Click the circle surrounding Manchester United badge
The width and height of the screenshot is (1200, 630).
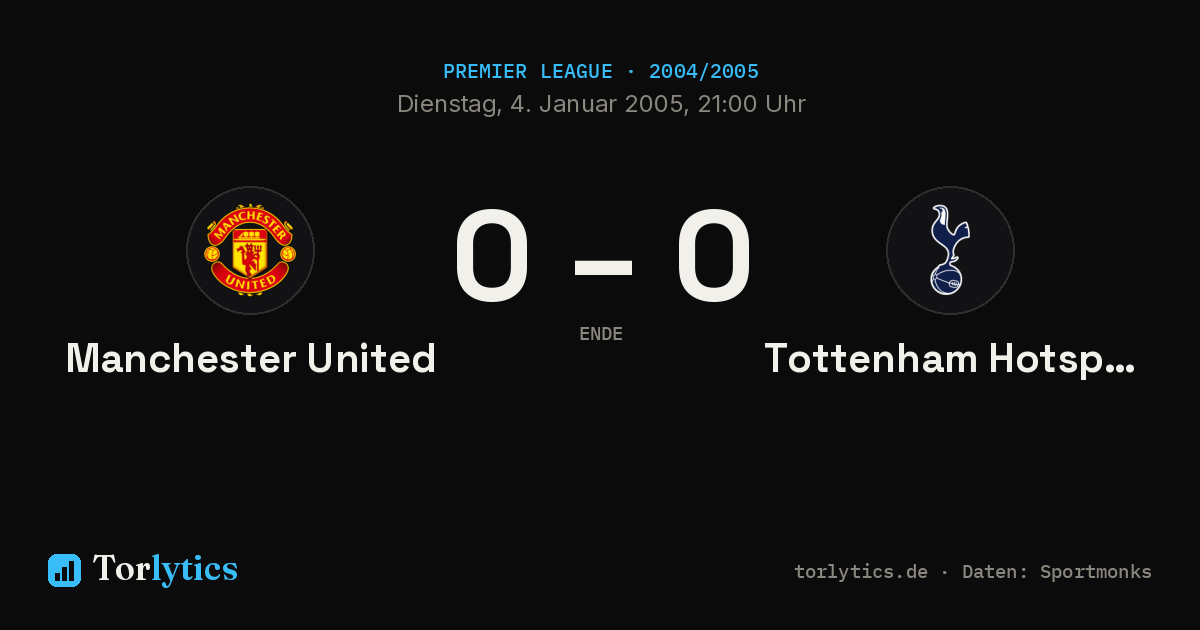point(250,250)
